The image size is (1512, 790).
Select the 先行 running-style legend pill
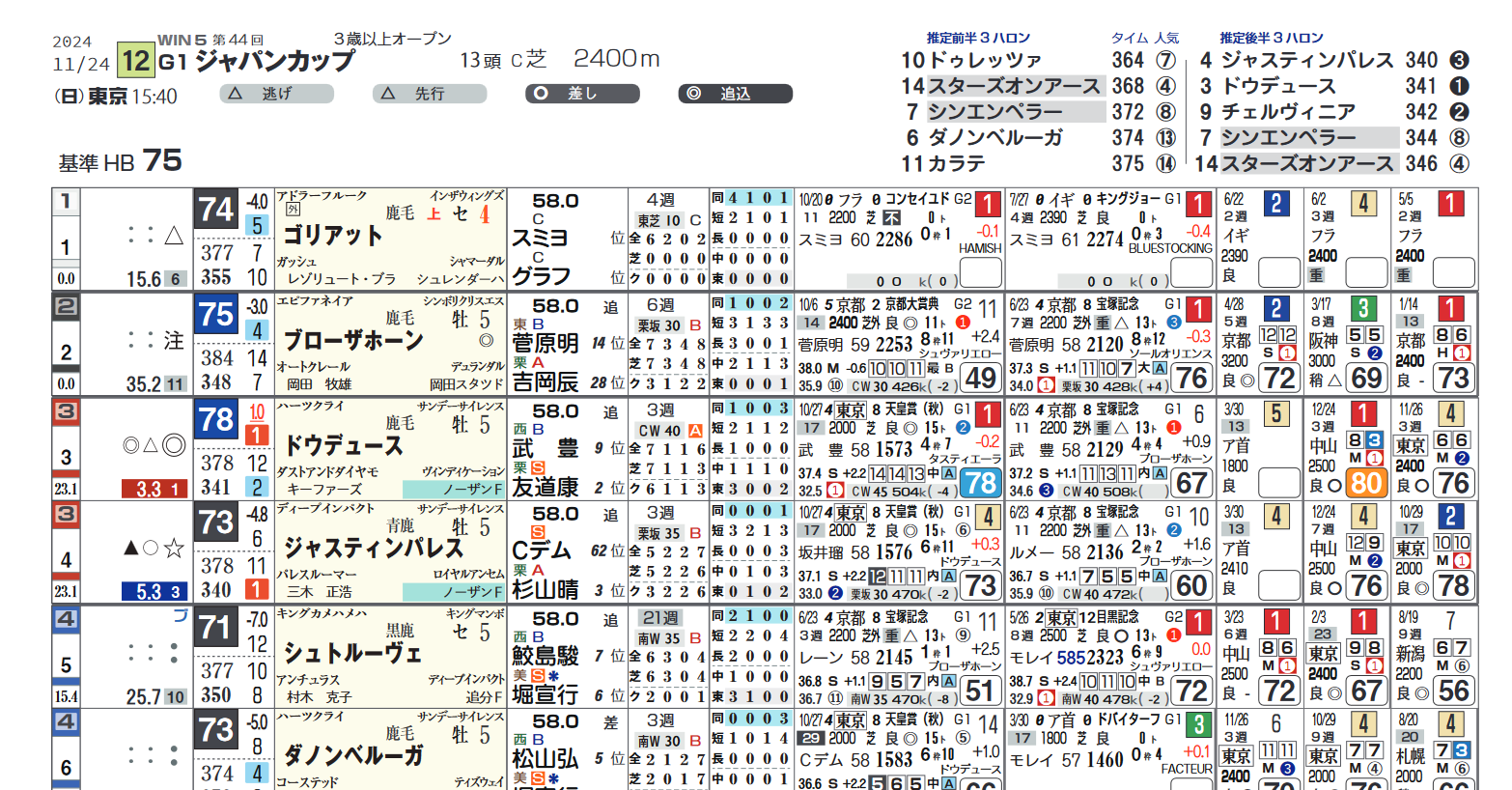click(430, 94)
